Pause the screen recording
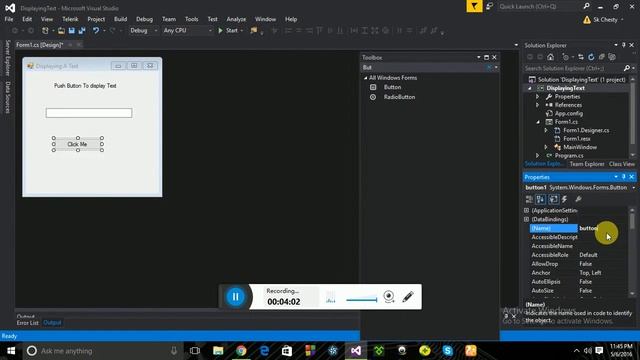Screen dimensions: 640x360 pos(235,297)
